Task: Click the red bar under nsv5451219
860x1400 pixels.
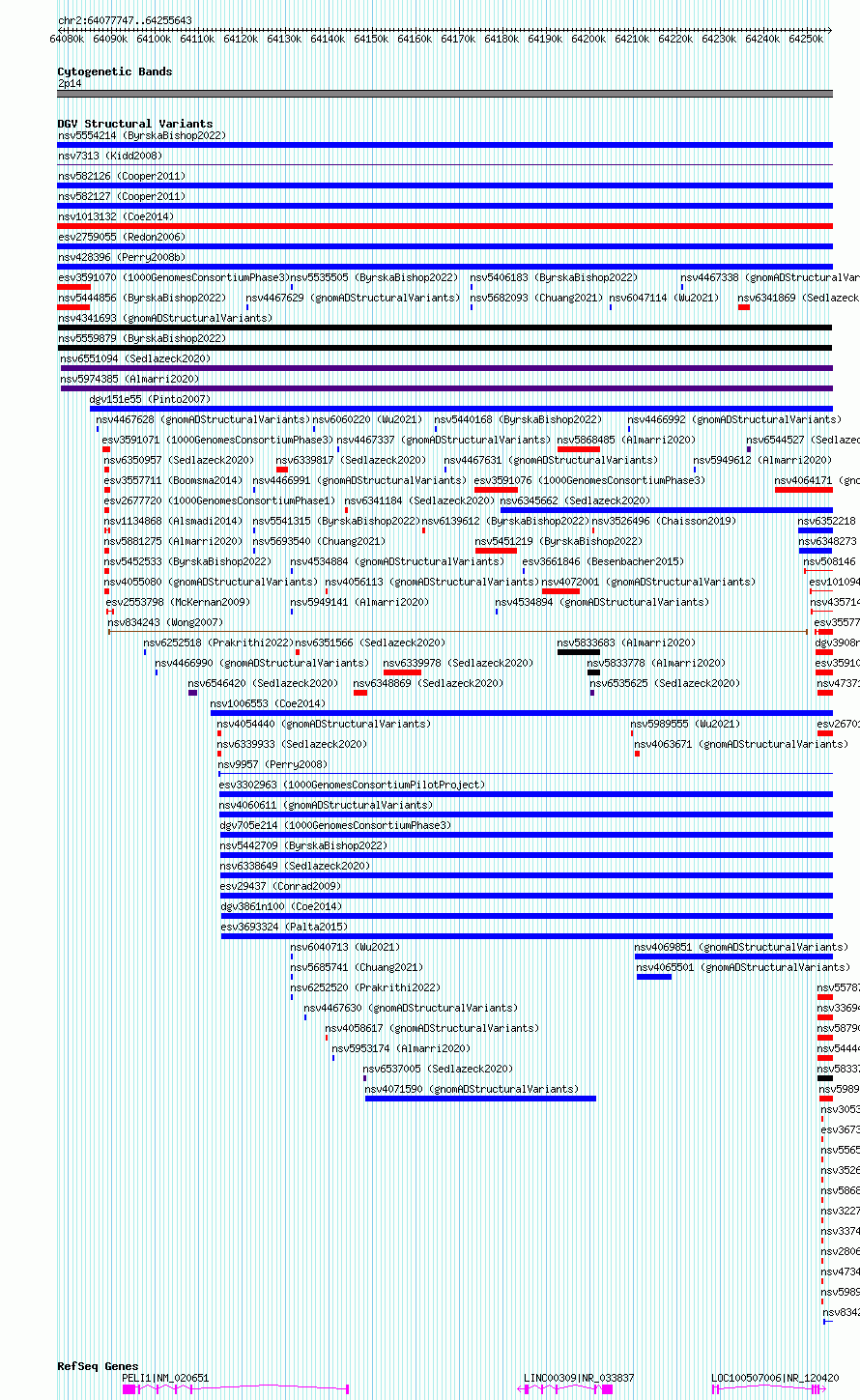Action: (x=496, y=551)
